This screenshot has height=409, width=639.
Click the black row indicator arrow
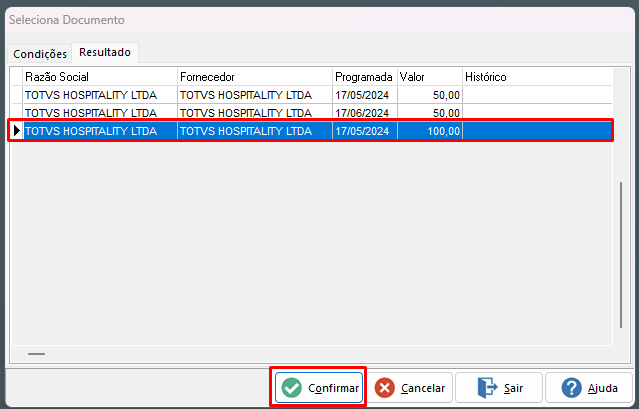coord(17,131)
